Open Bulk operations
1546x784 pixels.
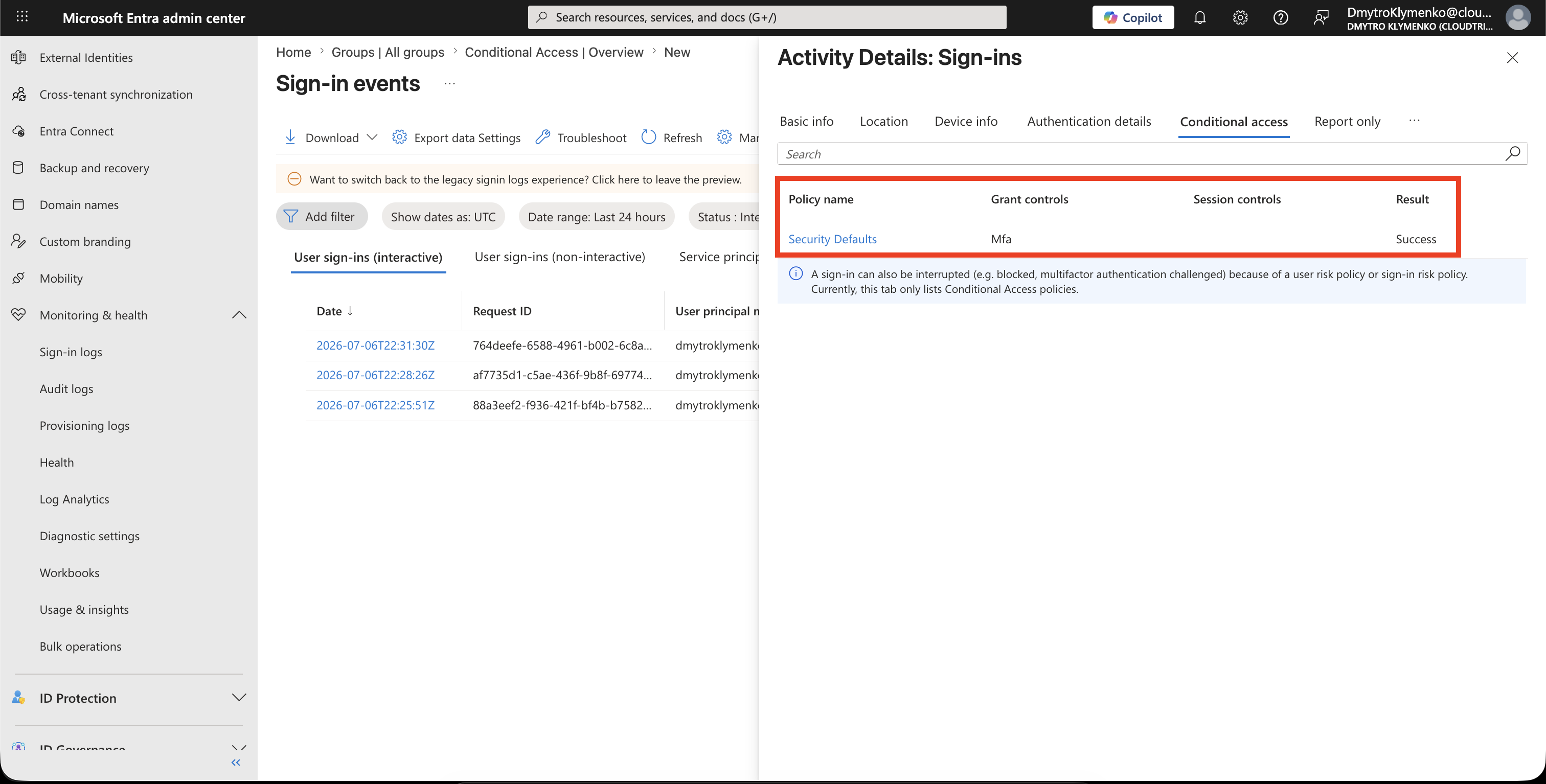(x=80, y=646)
